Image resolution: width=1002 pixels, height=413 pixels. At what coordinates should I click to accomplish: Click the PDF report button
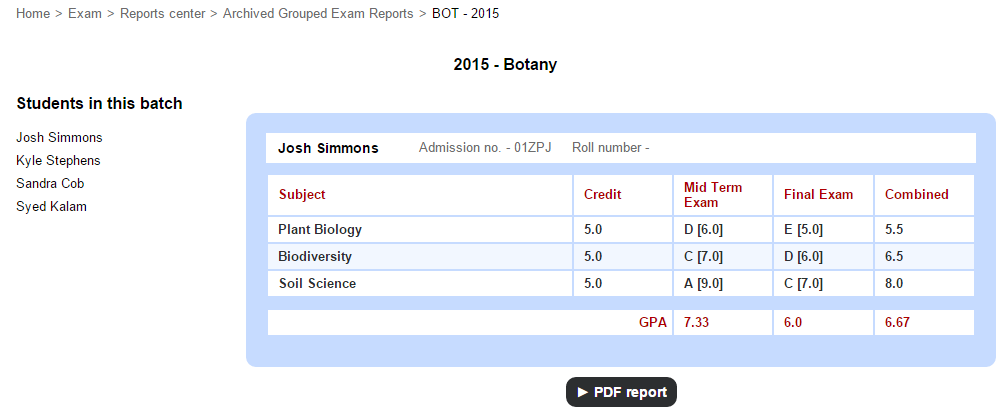pos(621,392)
